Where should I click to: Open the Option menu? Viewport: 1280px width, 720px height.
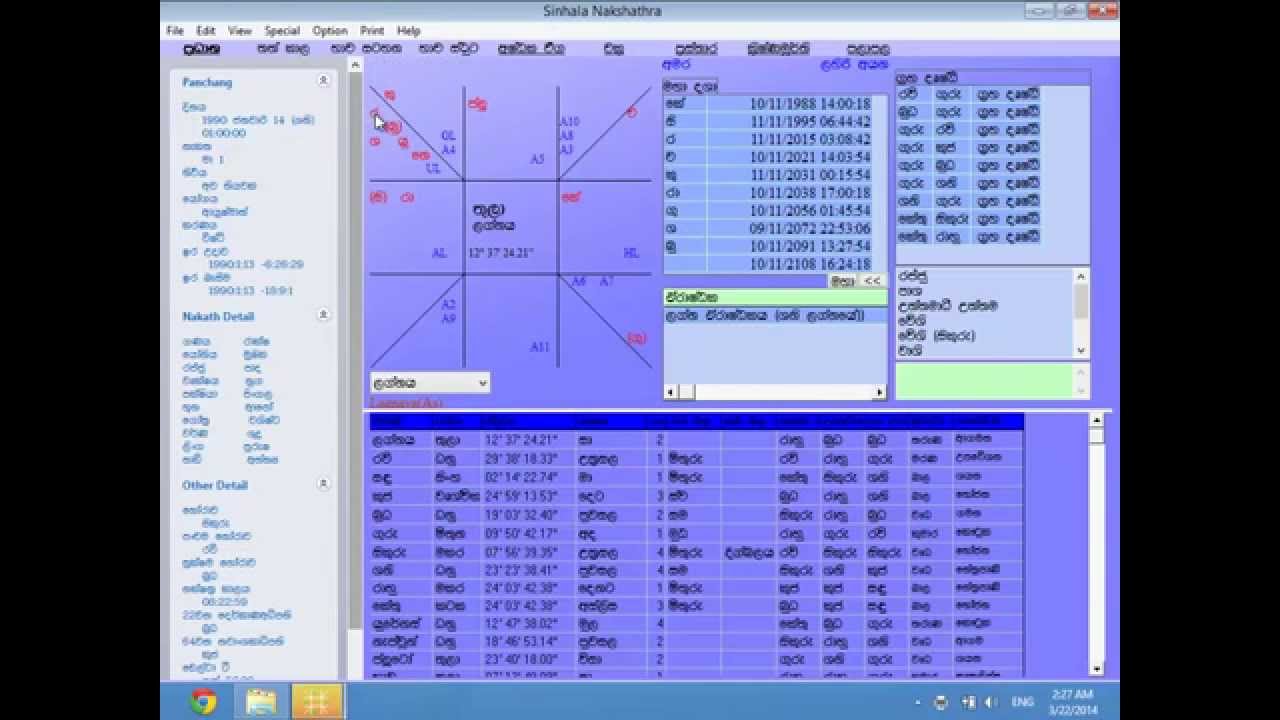point(330,31)
